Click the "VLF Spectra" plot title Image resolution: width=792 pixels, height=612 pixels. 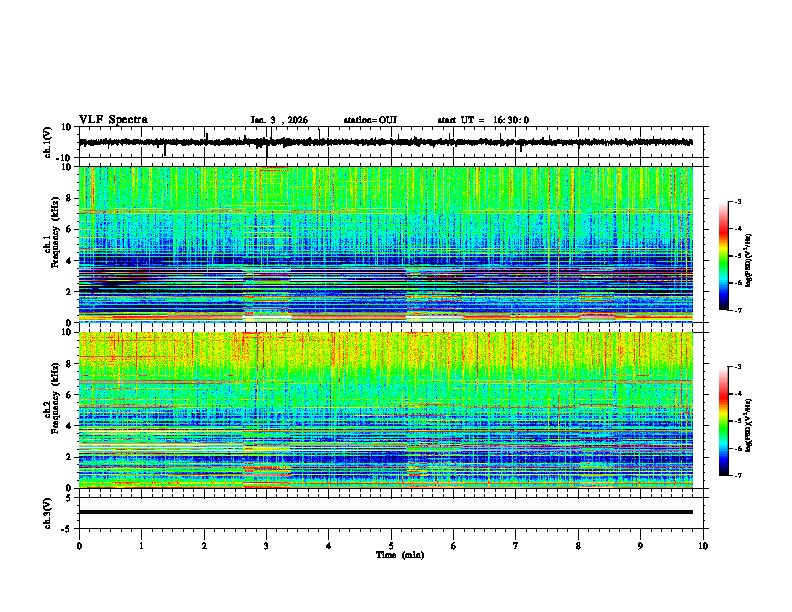pyautogui.click(x=113, y=120)
